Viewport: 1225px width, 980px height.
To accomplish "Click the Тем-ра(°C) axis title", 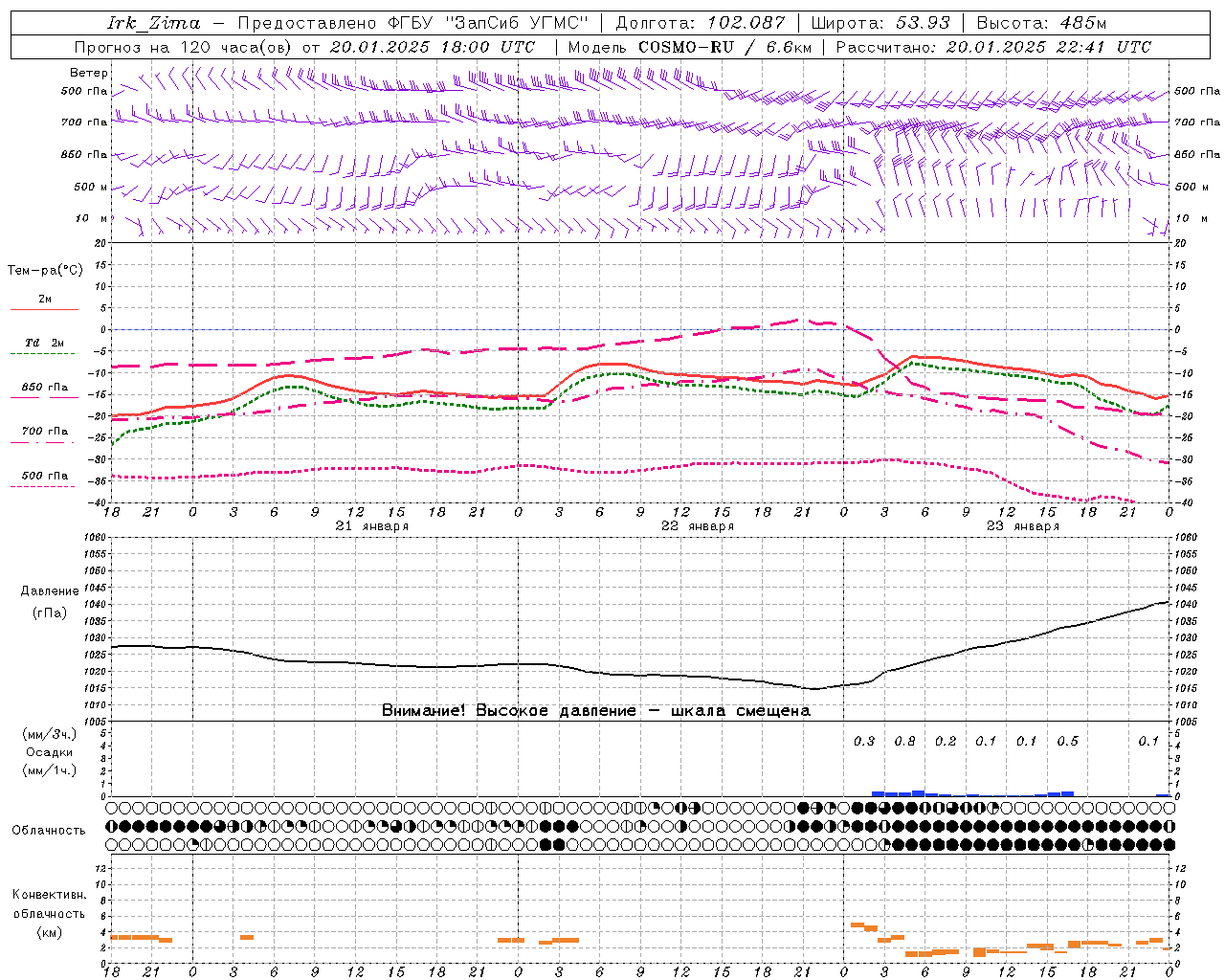I will [45, 271].
